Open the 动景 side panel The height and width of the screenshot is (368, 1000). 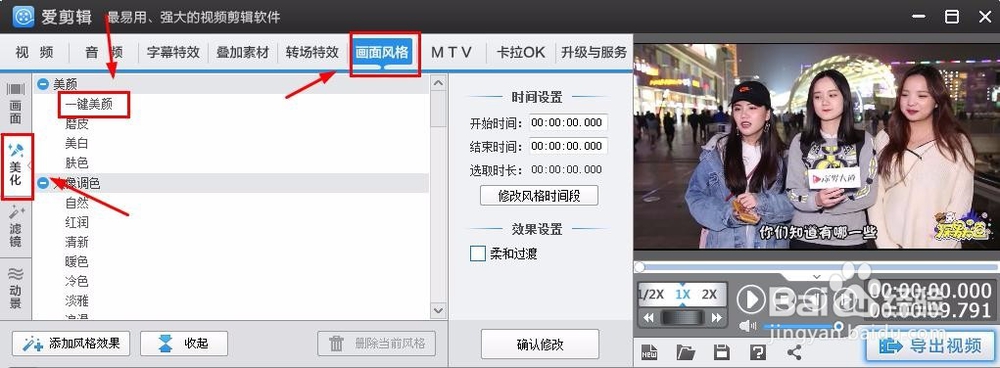pyautogui.click(x=15, y=288)
